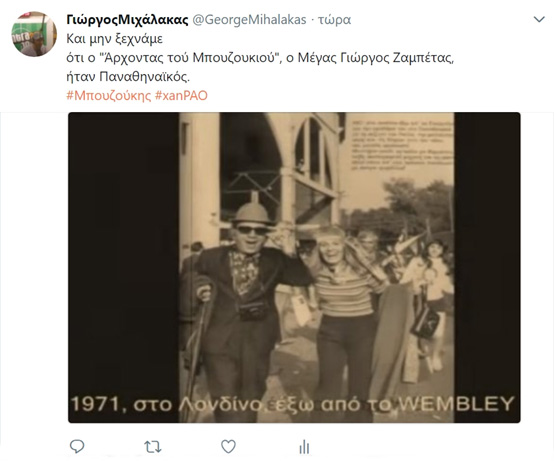Visit the @GeorgeMihalakas handle
554x461 pixels.
(x=249, y=20)
